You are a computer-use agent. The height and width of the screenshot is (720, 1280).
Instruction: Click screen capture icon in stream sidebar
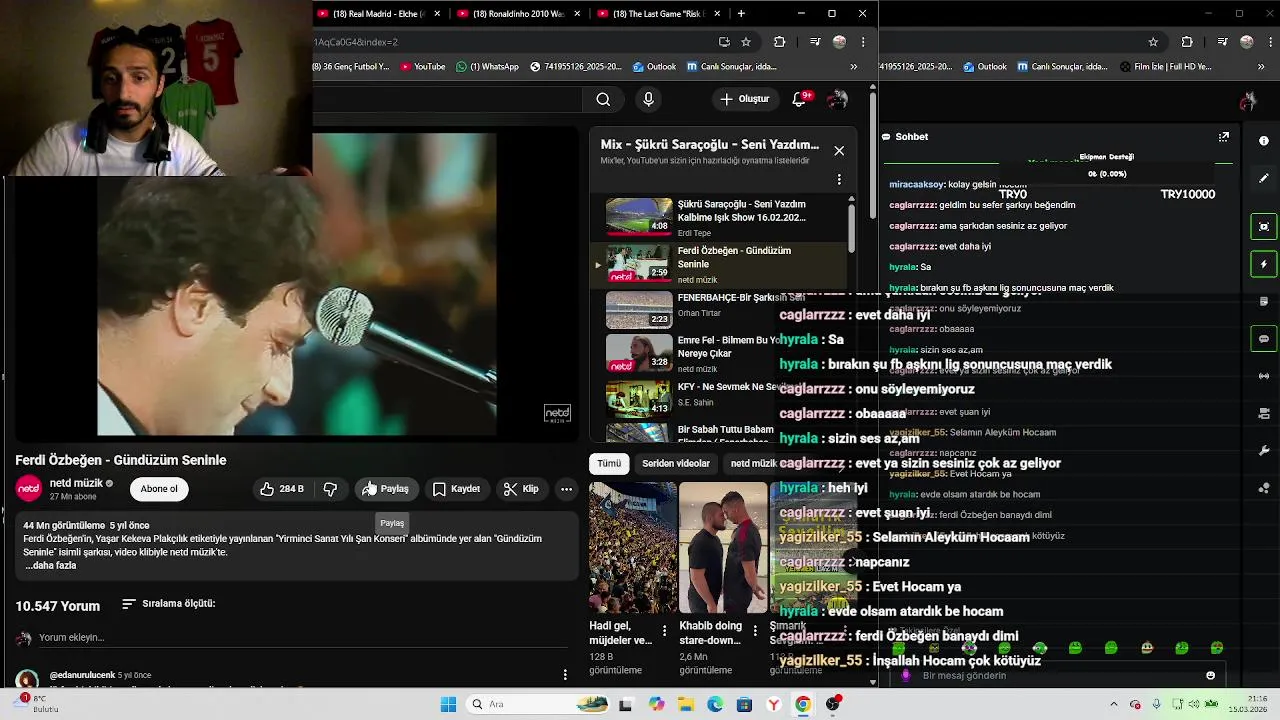(x=1264, y=226)
